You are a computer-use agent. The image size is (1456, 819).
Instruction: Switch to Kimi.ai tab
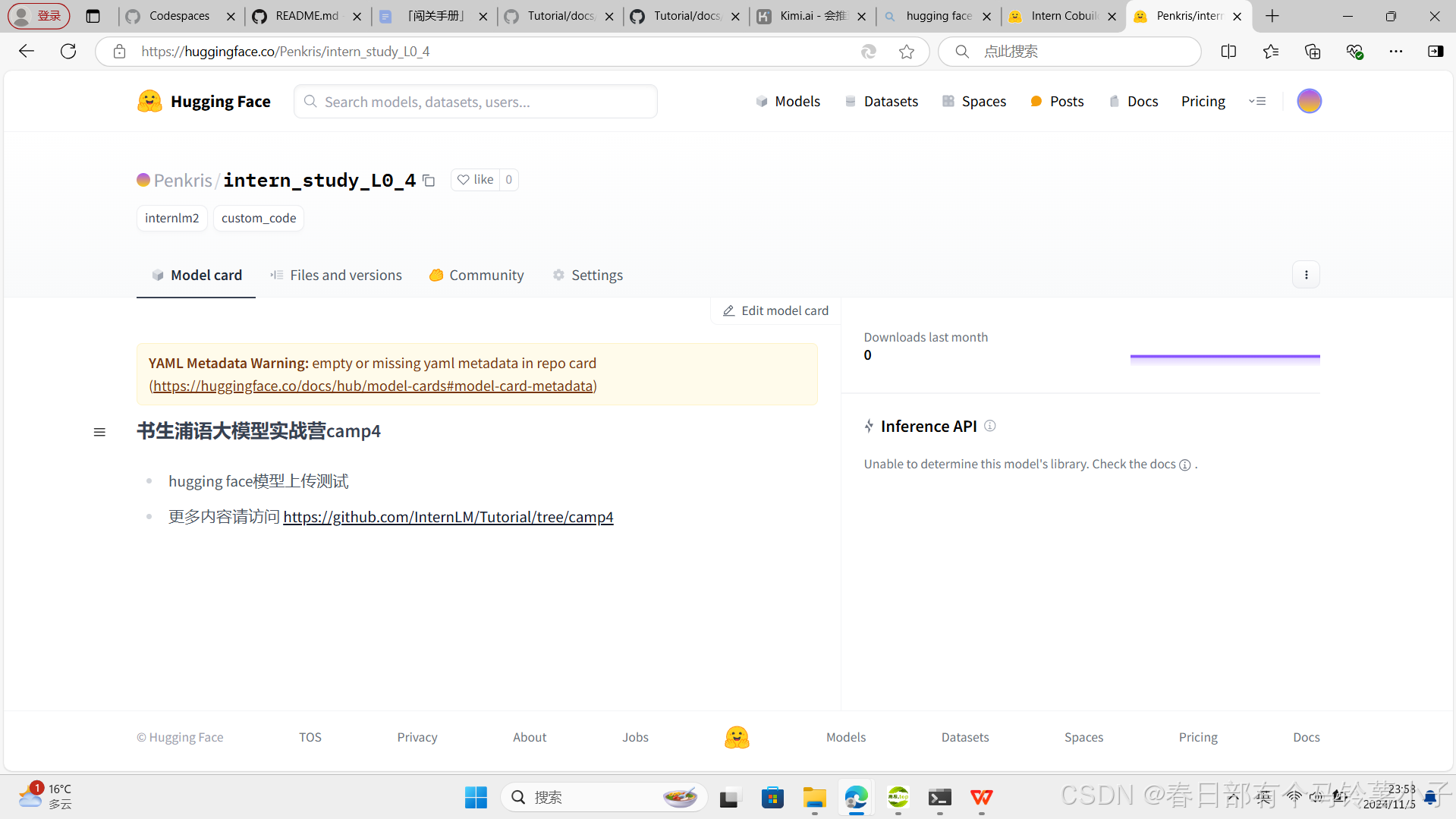pos(811,16)
